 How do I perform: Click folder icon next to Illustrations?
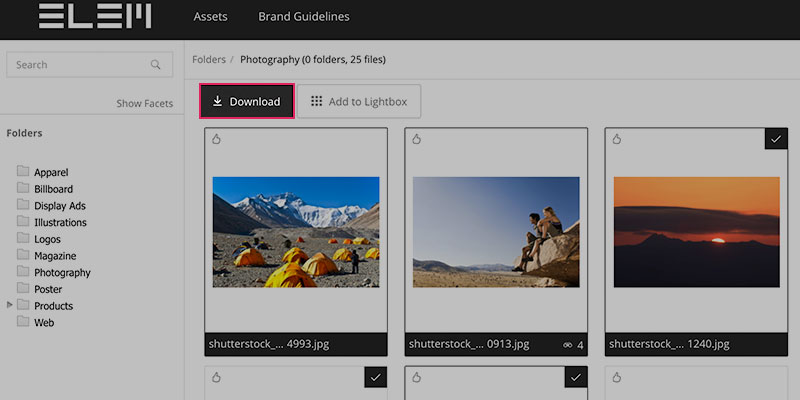[x=23, y=221]
